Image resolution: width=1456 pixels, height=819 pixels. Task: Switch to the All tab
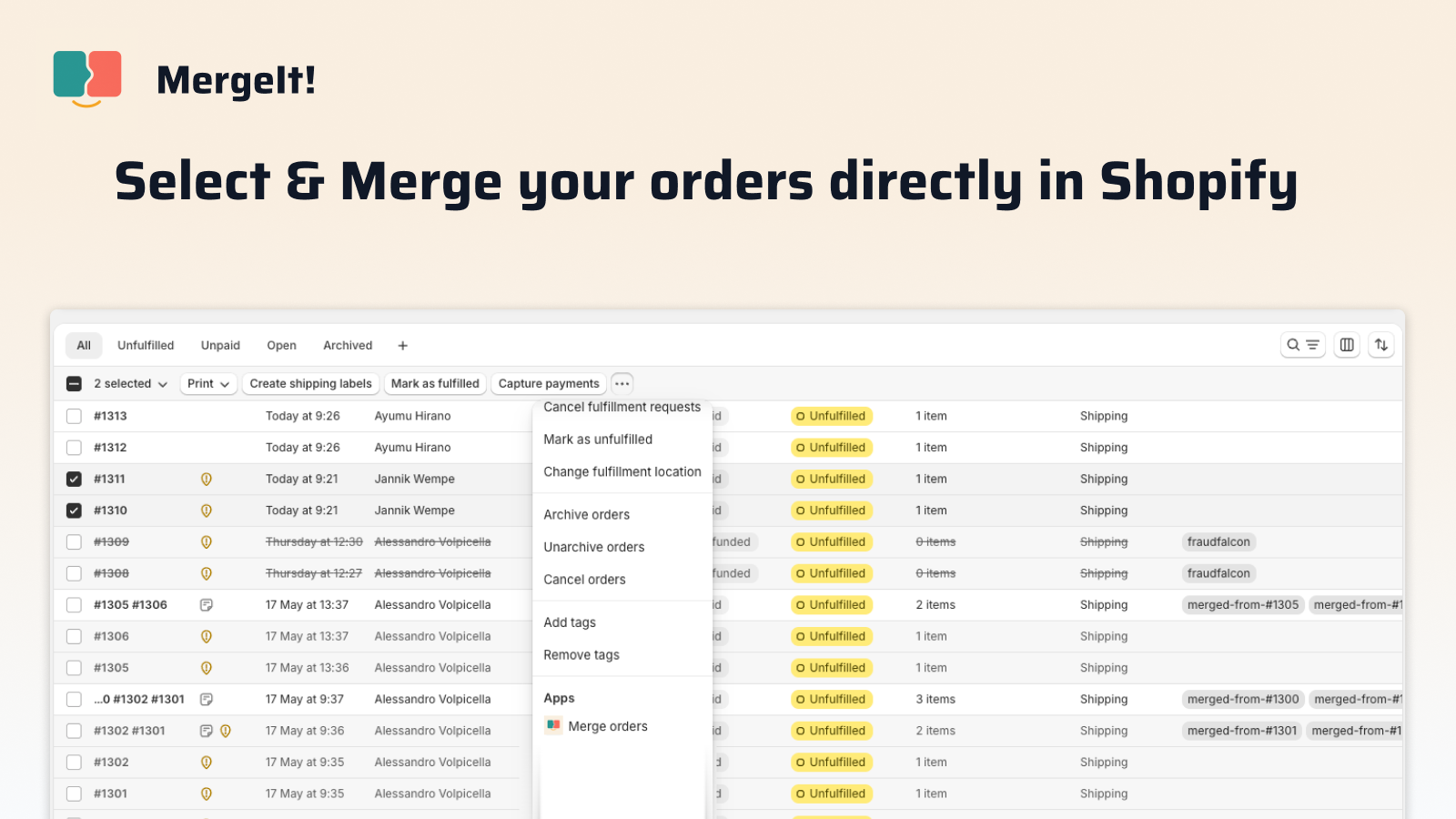[84, 346]
